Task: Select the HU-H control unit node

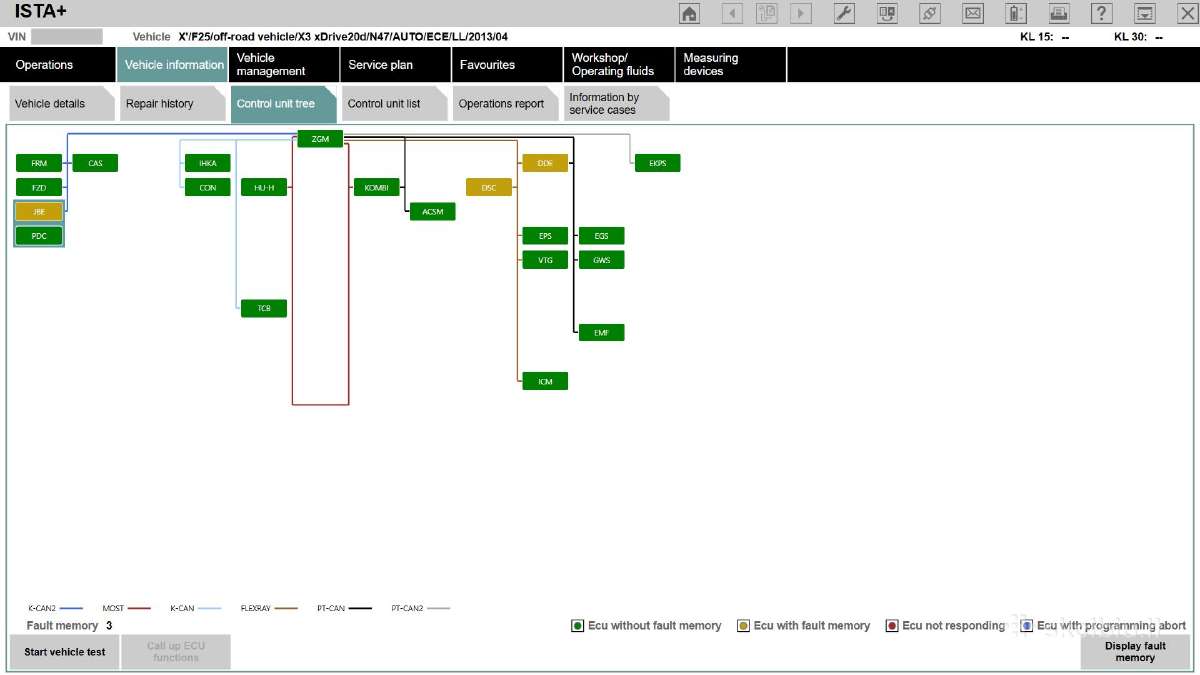Action: pyautogui.click(x=264, y=187)
